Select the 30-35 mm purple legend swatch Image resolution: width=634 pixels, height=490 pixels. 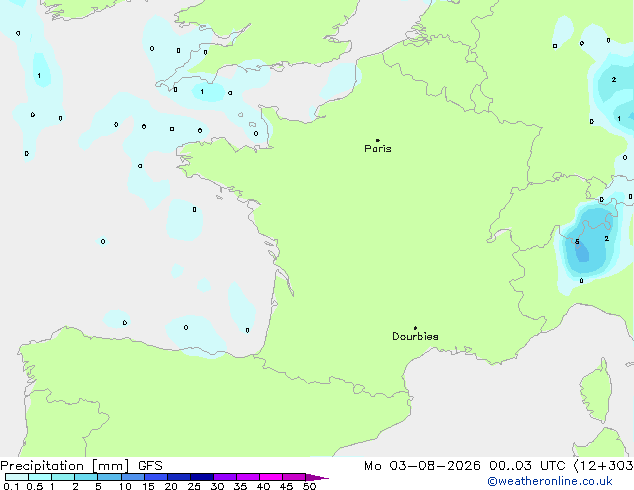point(224,477)
